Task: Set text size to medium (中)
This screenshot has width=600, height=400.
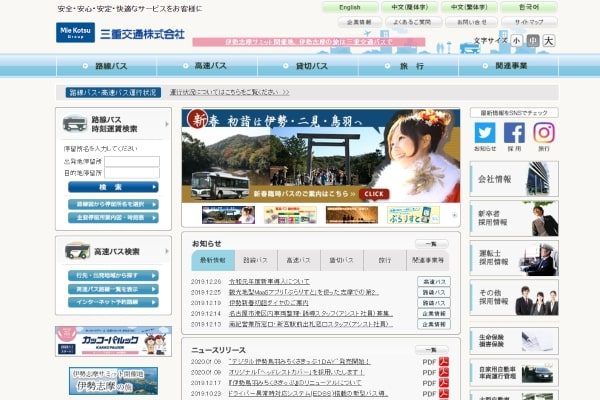Action: click(x=533, y=41)
